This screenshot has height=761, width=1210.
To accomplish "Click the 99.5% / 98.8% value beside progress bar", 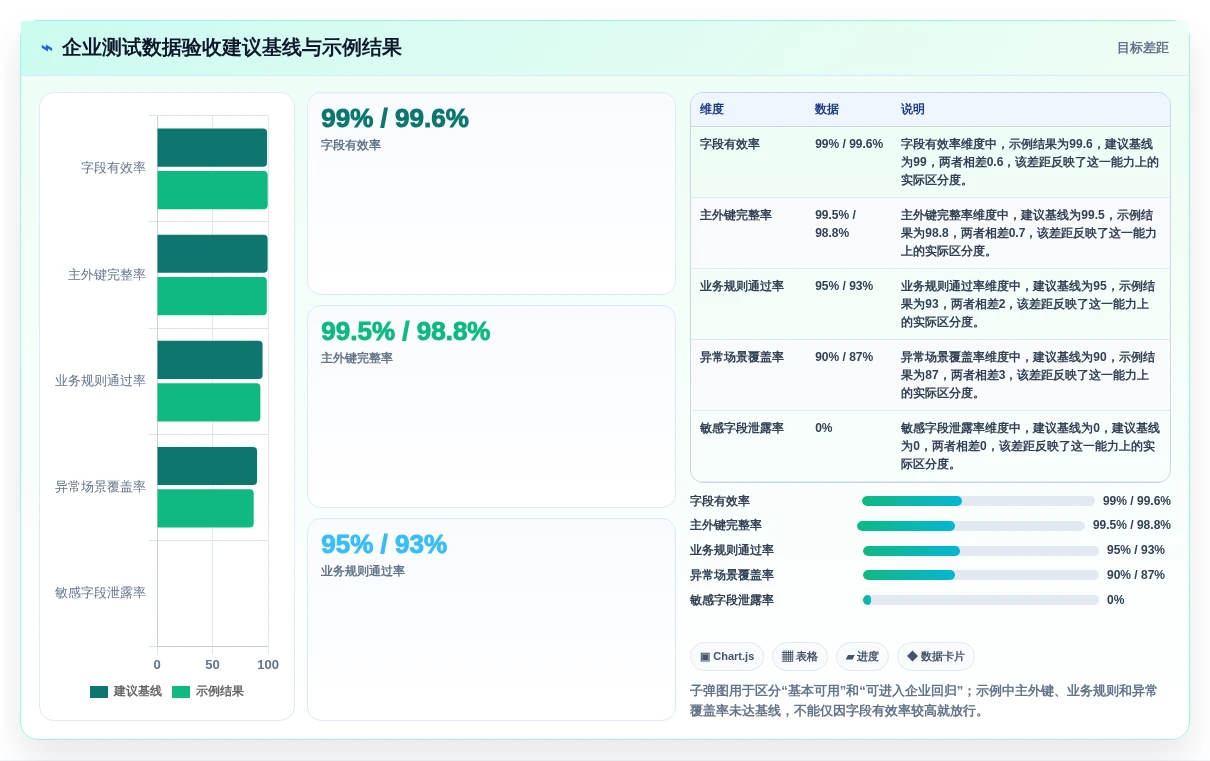I will point(1131,525).
